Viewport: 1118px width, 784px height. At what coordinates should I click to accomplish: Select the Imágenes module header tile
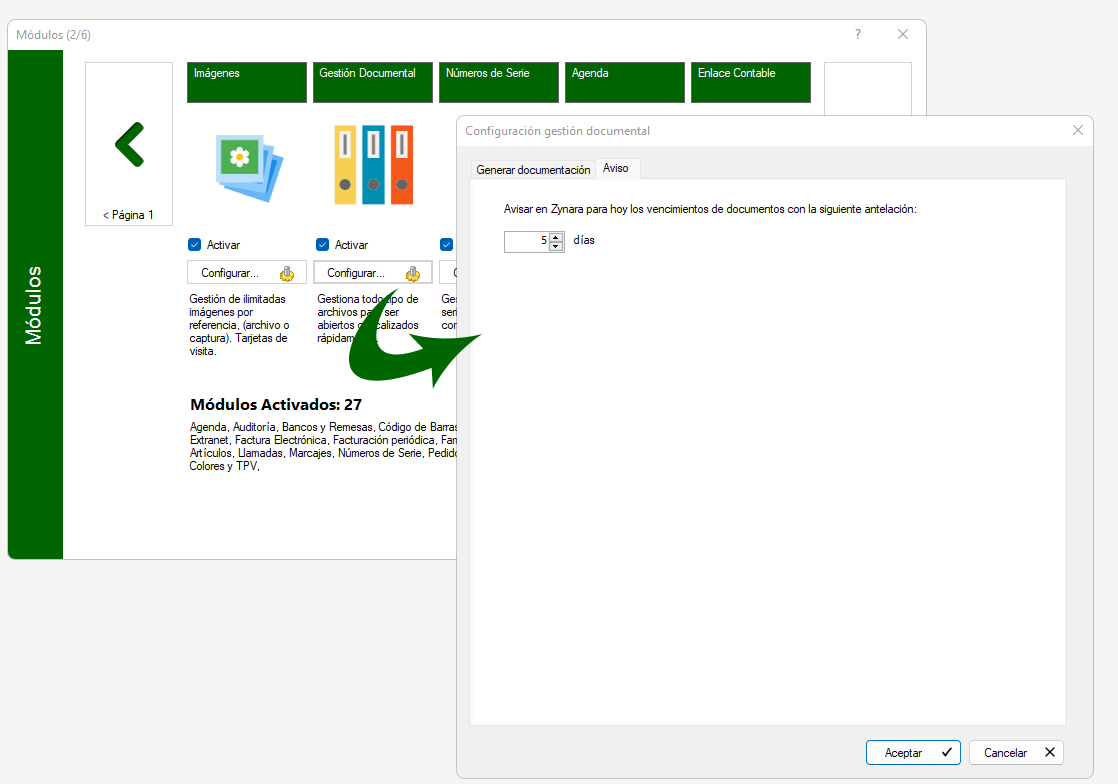point(246,82)
